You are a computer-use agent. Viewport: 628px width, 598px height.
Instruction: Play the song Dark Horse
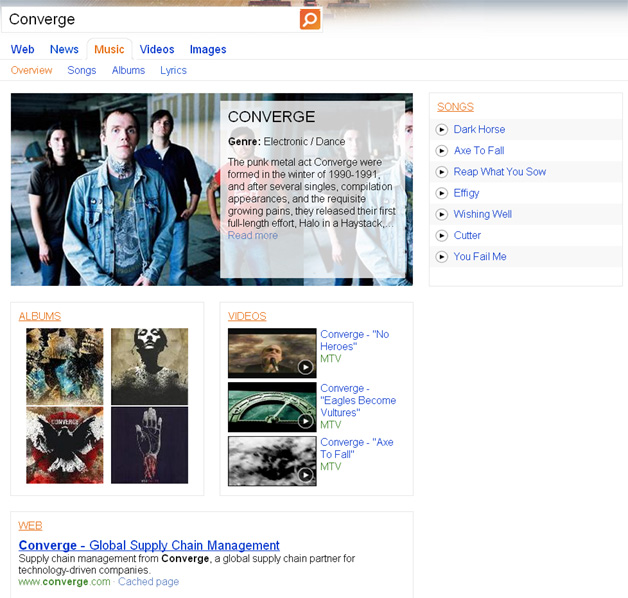(x=441, y=130)
